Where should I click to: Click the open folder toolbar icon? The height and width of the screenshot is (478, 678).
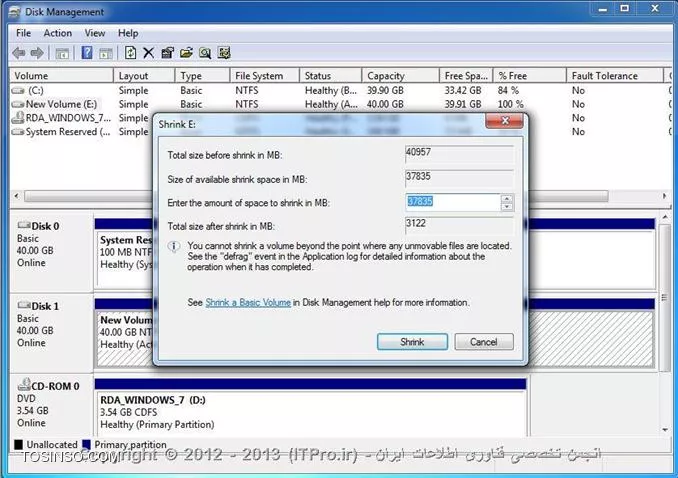tap(186, 53)
